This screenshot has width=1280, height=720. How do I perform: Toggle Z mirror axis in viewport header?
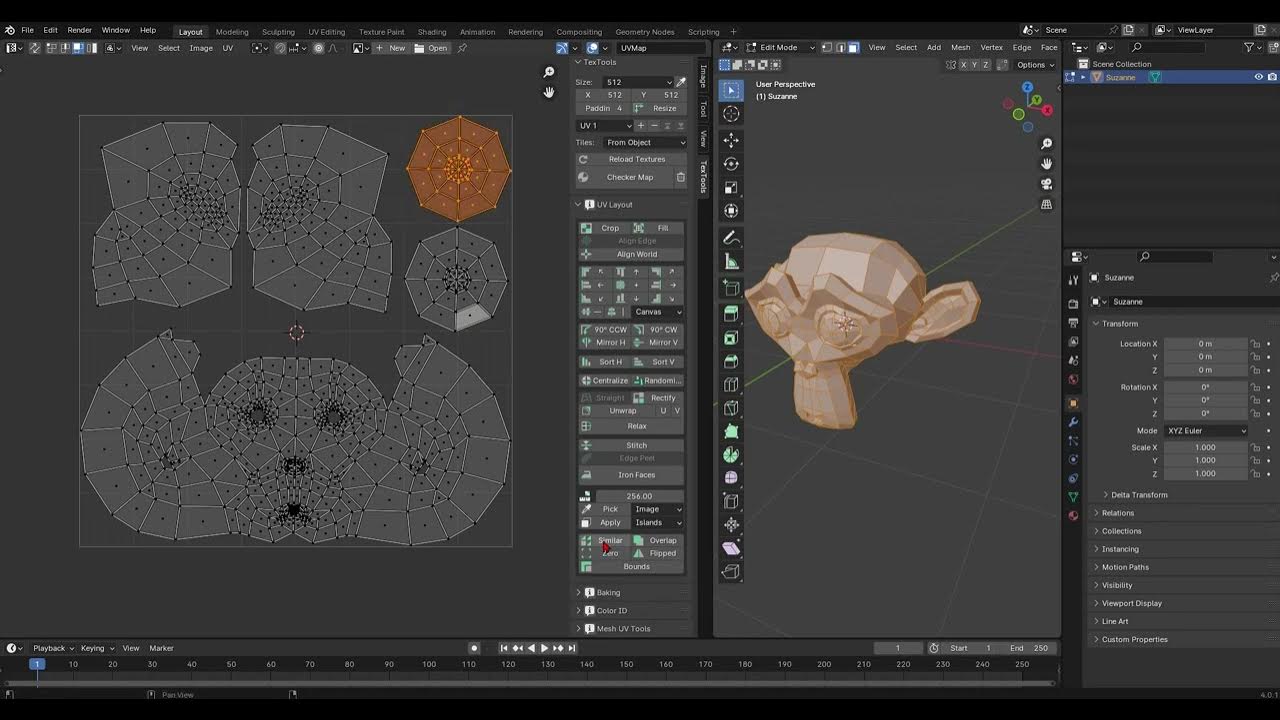tap(986, 65)
